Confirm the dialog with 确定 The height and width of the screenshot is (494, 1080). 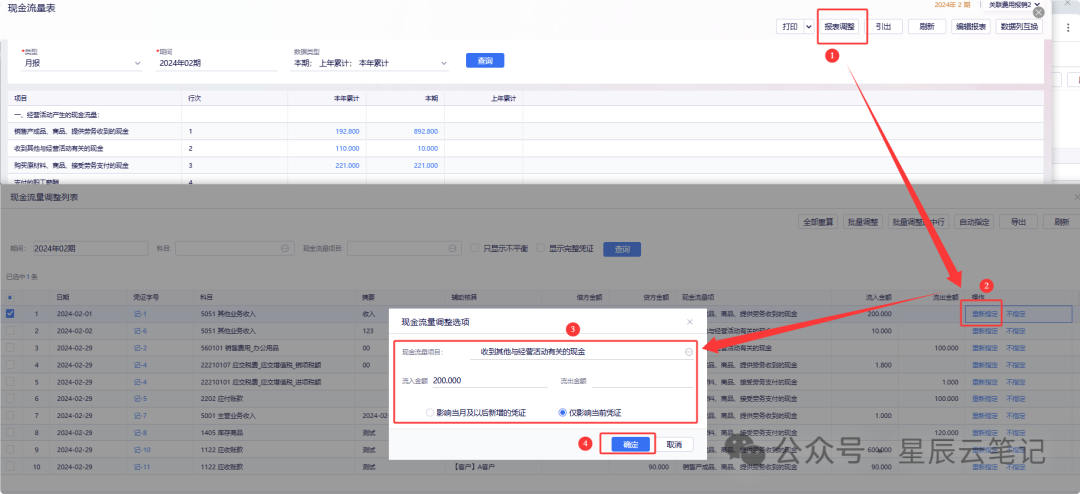tap(630, 444)
